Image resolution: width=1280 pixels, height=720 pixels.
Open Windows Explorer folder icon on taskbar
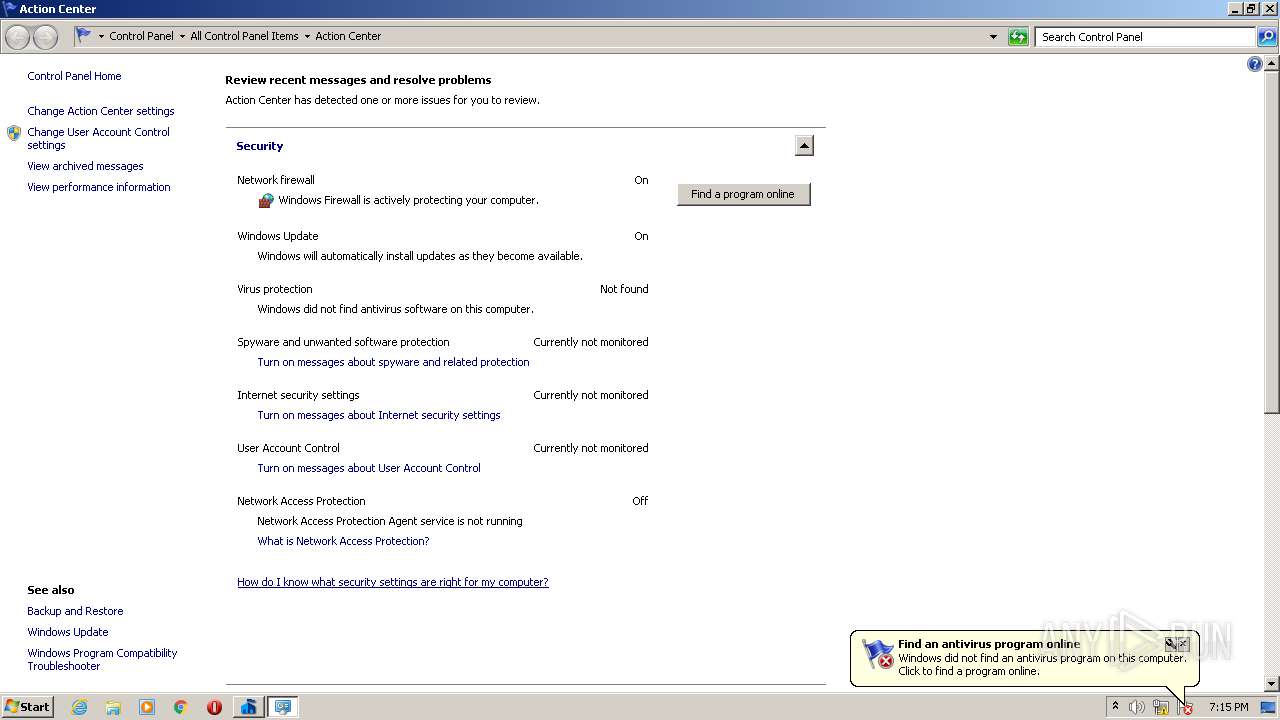coord(113,707)
